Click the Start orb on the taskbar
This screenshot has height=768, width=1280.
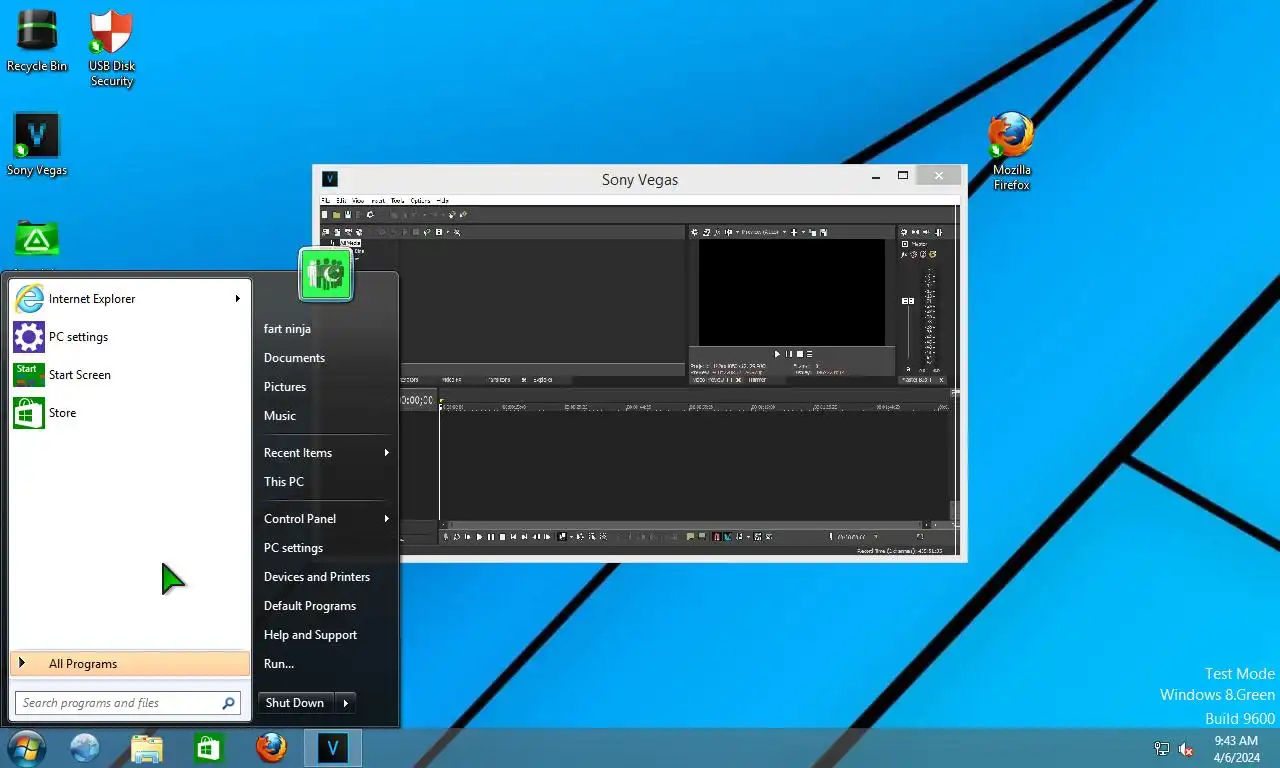tap(26, 748)
